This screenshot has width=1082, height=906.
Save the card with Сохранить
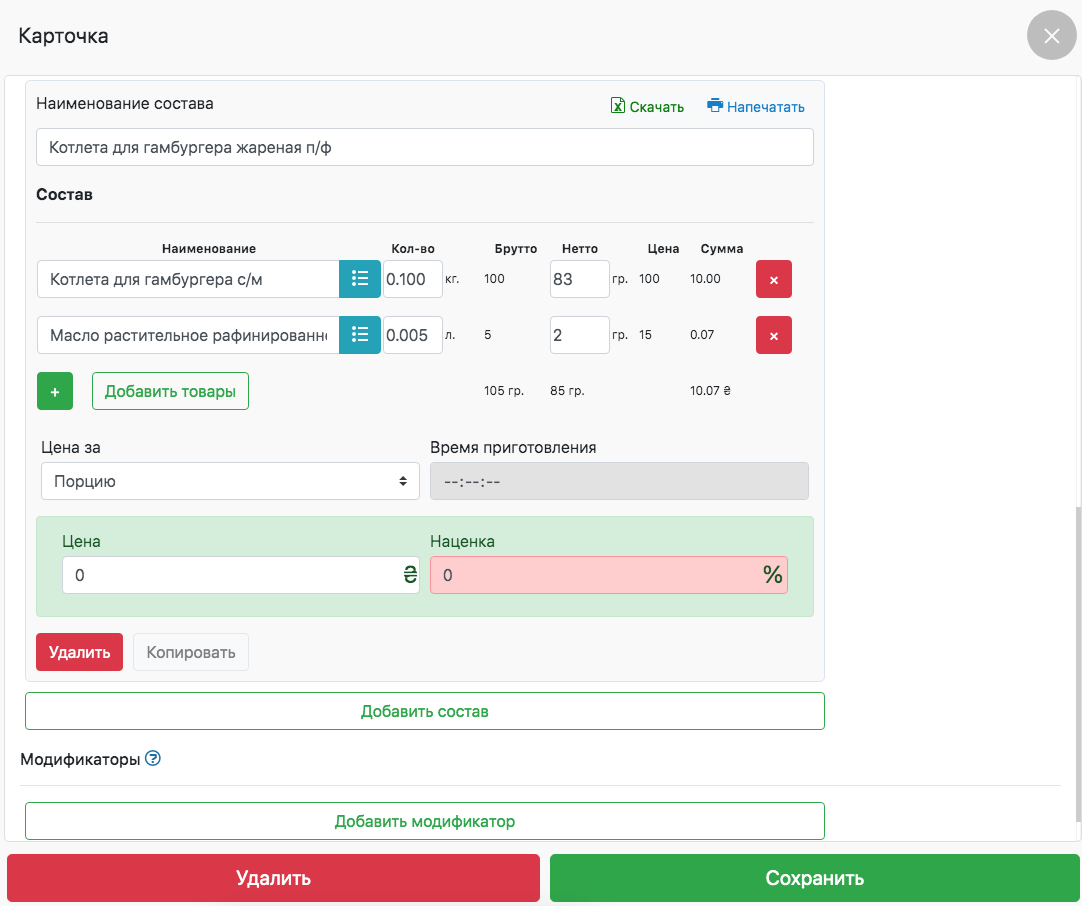point(814,879)
